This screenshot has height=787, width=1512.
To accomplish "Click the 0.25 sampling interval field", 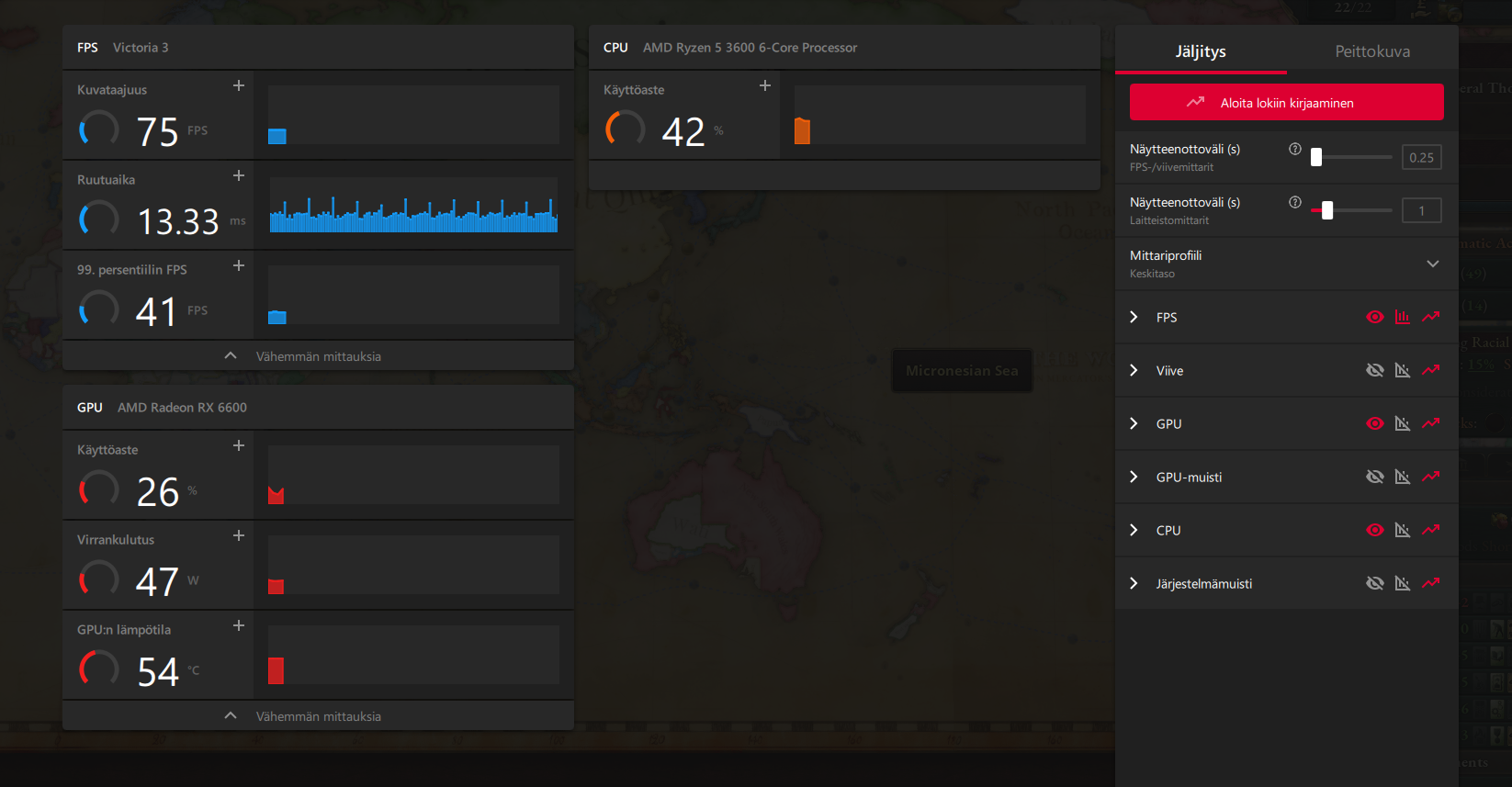I will [x=1421, y=157].
